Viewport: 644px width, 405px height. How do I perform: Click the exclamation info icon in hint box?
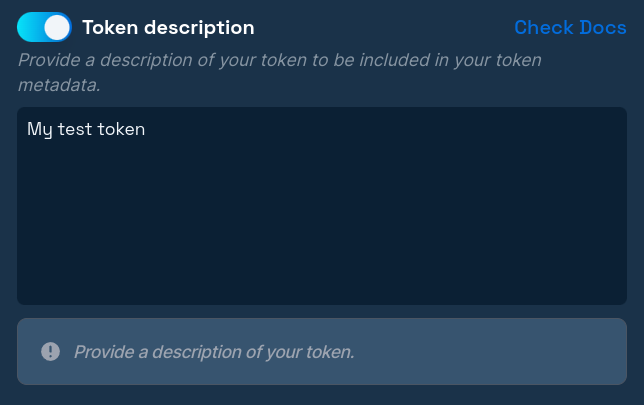pos(50,352)
